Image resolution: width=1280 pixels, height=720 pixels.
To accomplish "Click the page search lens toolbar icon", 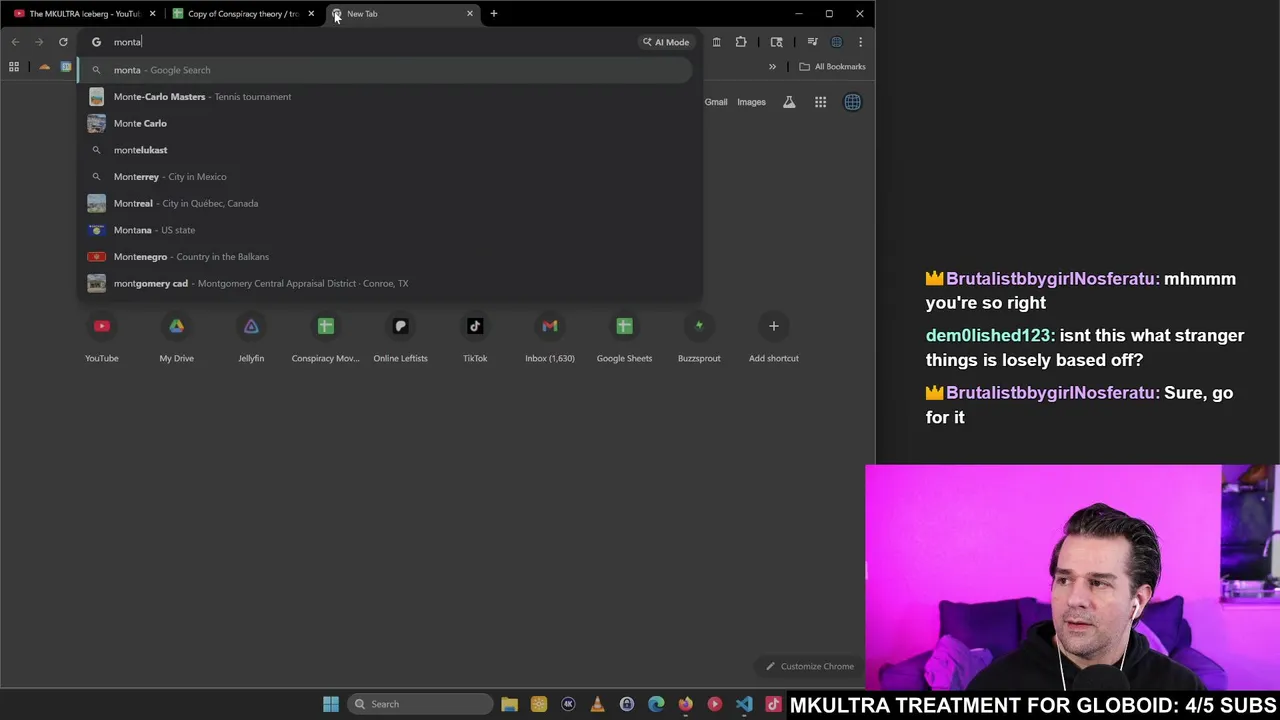I will (776, 42).
